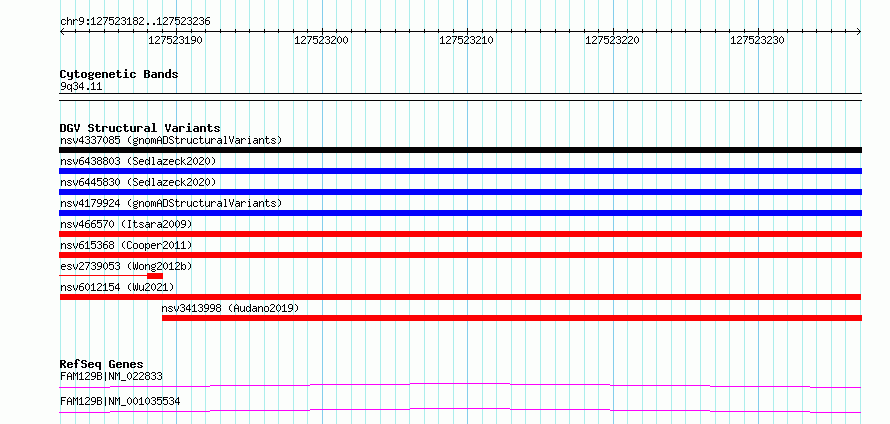Click the chr9:127523182..127523236 region label
This screenshot has width=890, height=424.
[x=135, y=22]
